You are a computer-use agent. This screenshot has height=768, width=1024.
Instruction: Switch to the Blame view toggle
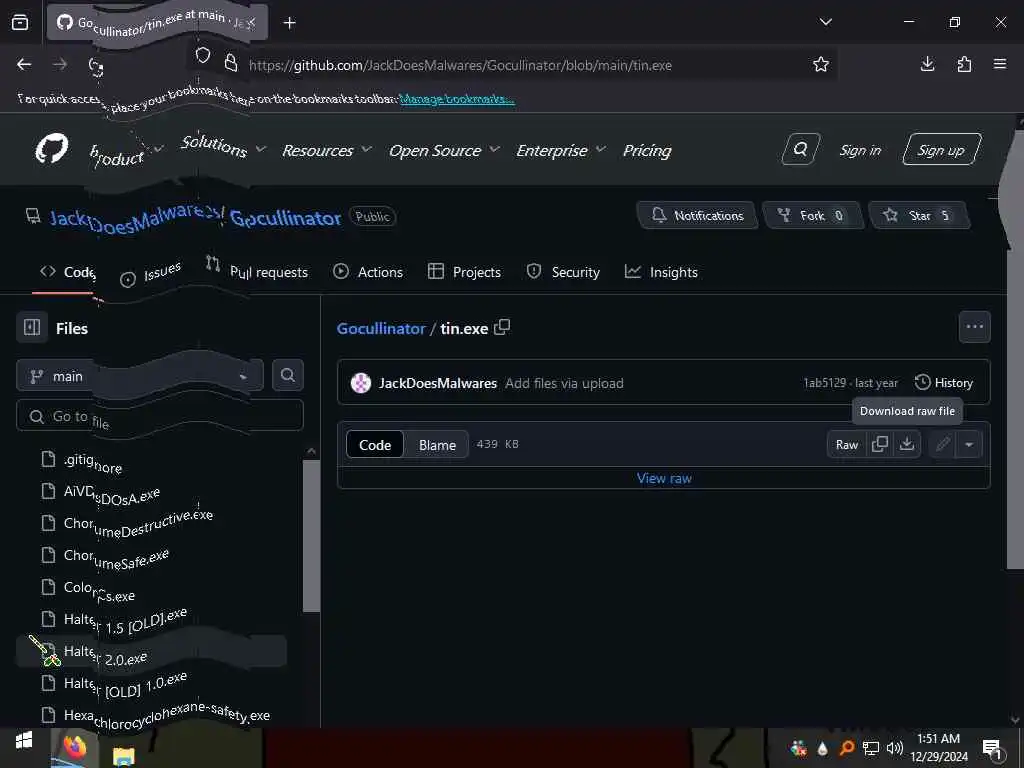pos(437,445)
